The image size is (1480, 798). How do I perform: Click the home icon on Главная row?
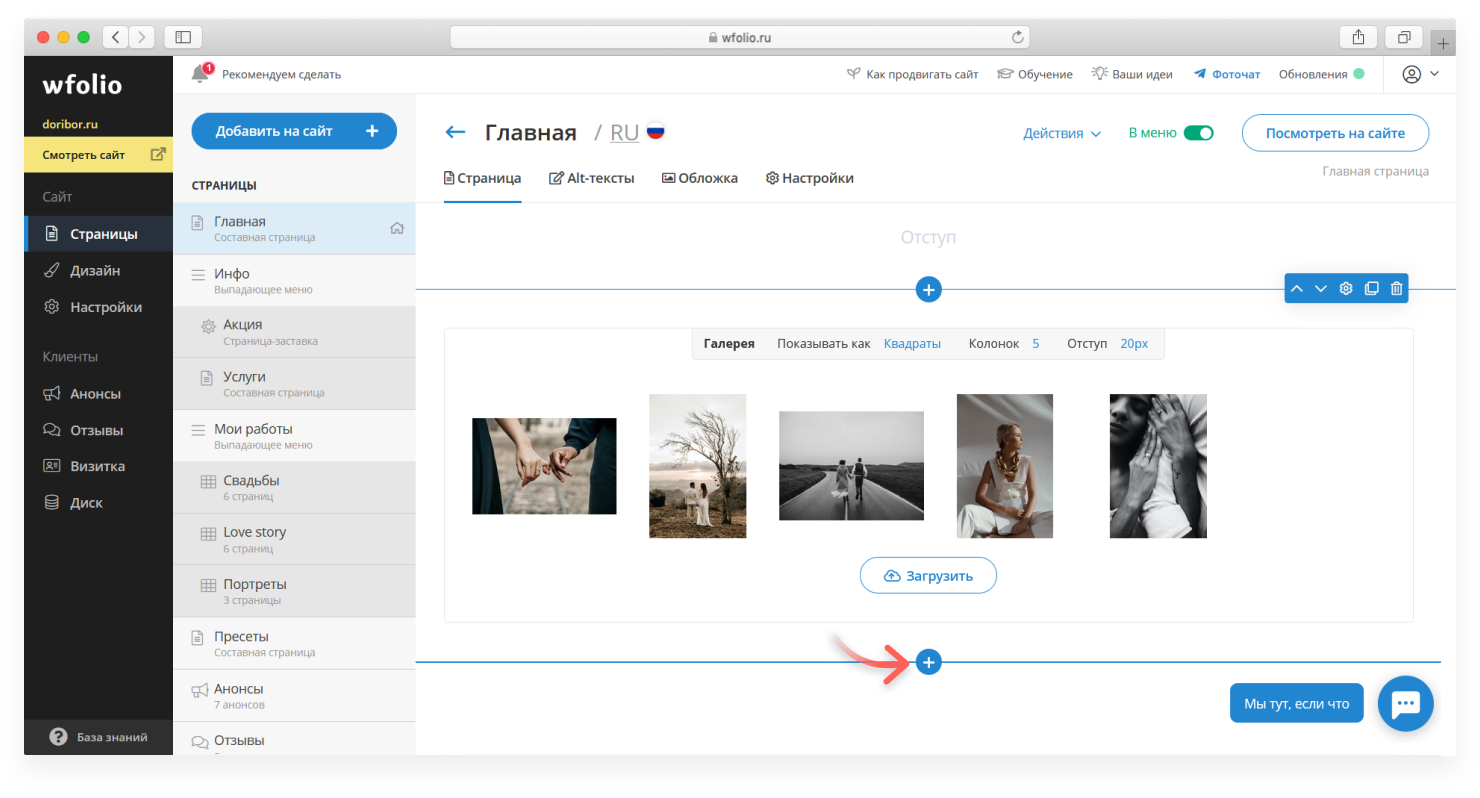(x=397, y=228)
